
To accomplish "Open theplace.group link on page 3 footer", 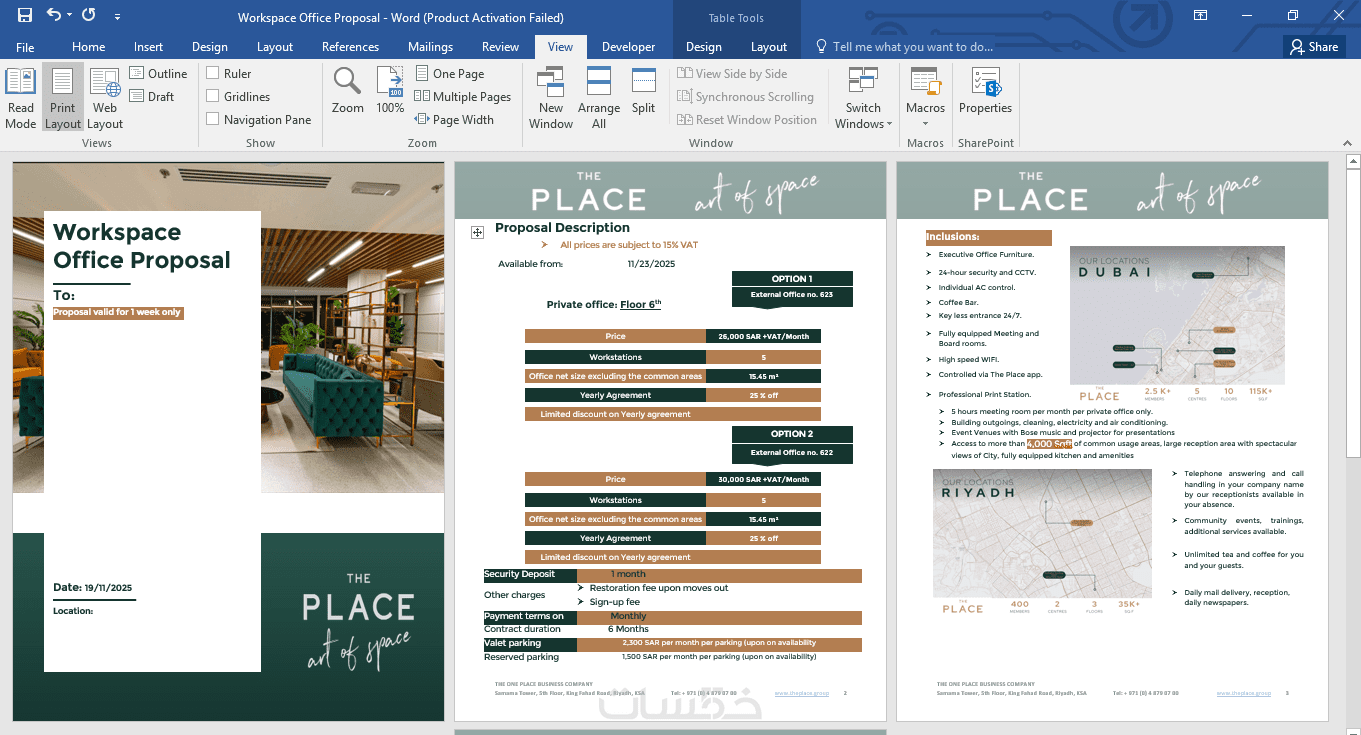I will pos(1244,693).
